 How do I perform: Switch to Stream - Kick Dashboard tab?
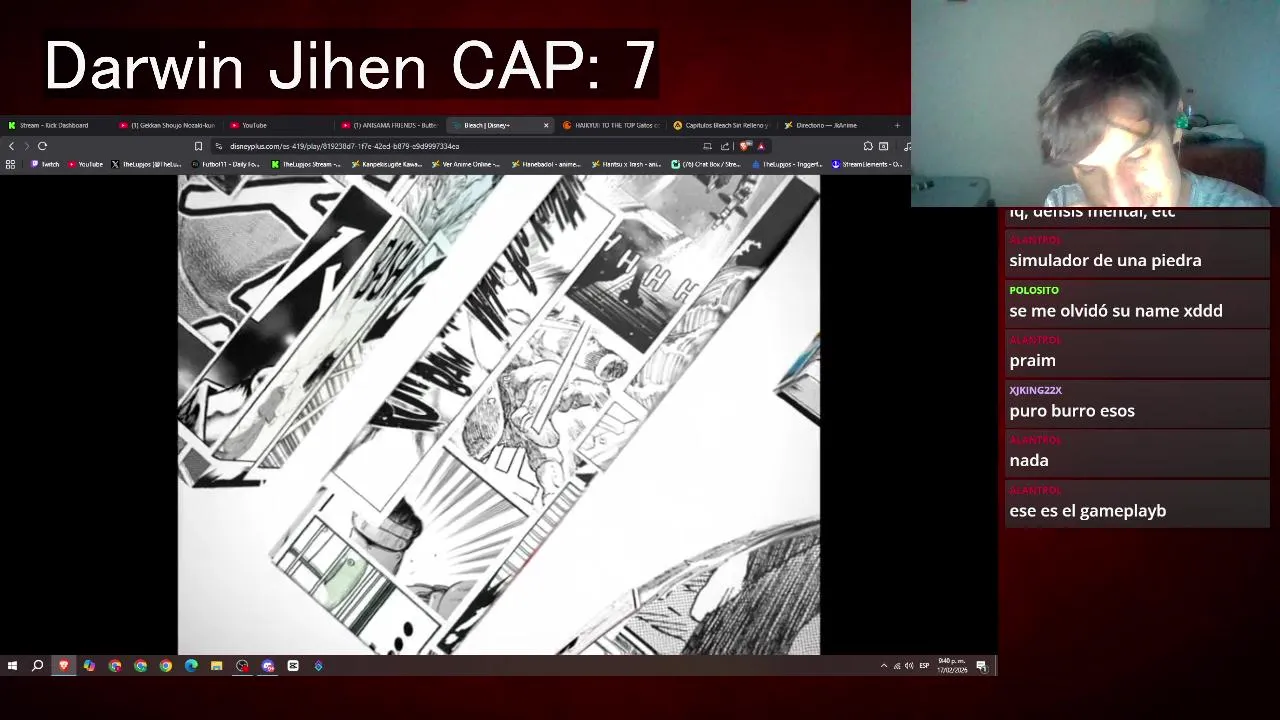(55, 125)
